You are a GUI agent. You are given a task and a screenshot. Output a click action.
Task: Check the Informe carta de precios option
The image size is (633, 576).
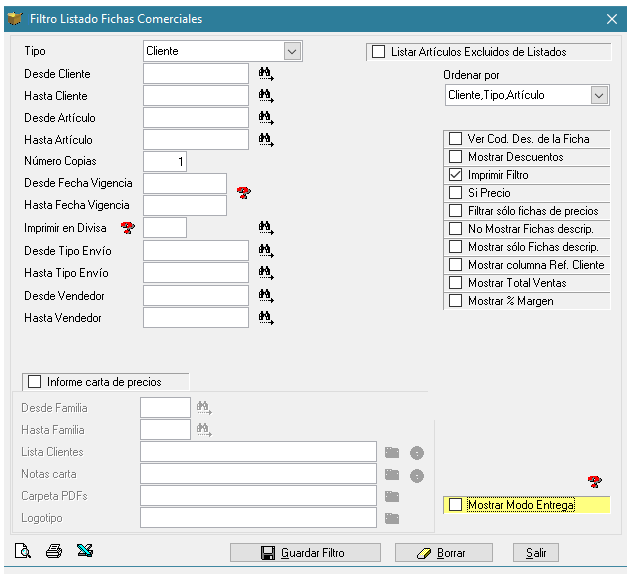(35, 382)
